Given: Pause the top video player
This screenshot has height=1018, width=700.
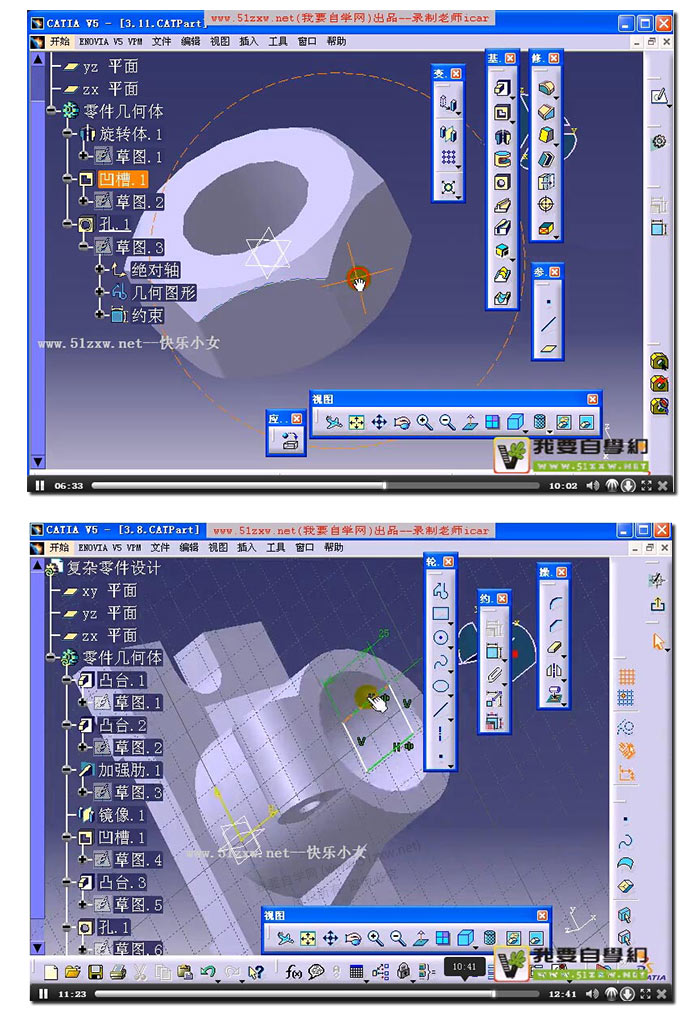Looking at the screenshot, I should [40, 486].
